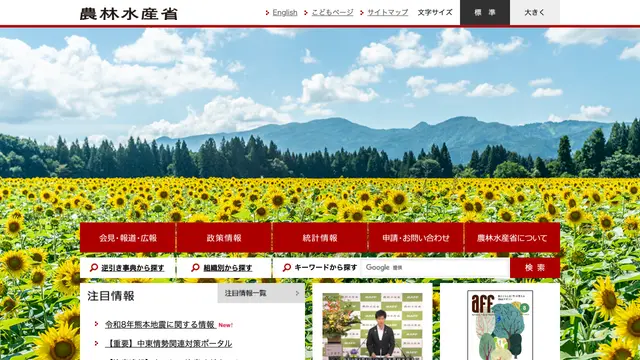This screenshot has height=360, width=640.
Task: Click the magnifier icon beside 逆引き事典から探す
Action: 94,268
